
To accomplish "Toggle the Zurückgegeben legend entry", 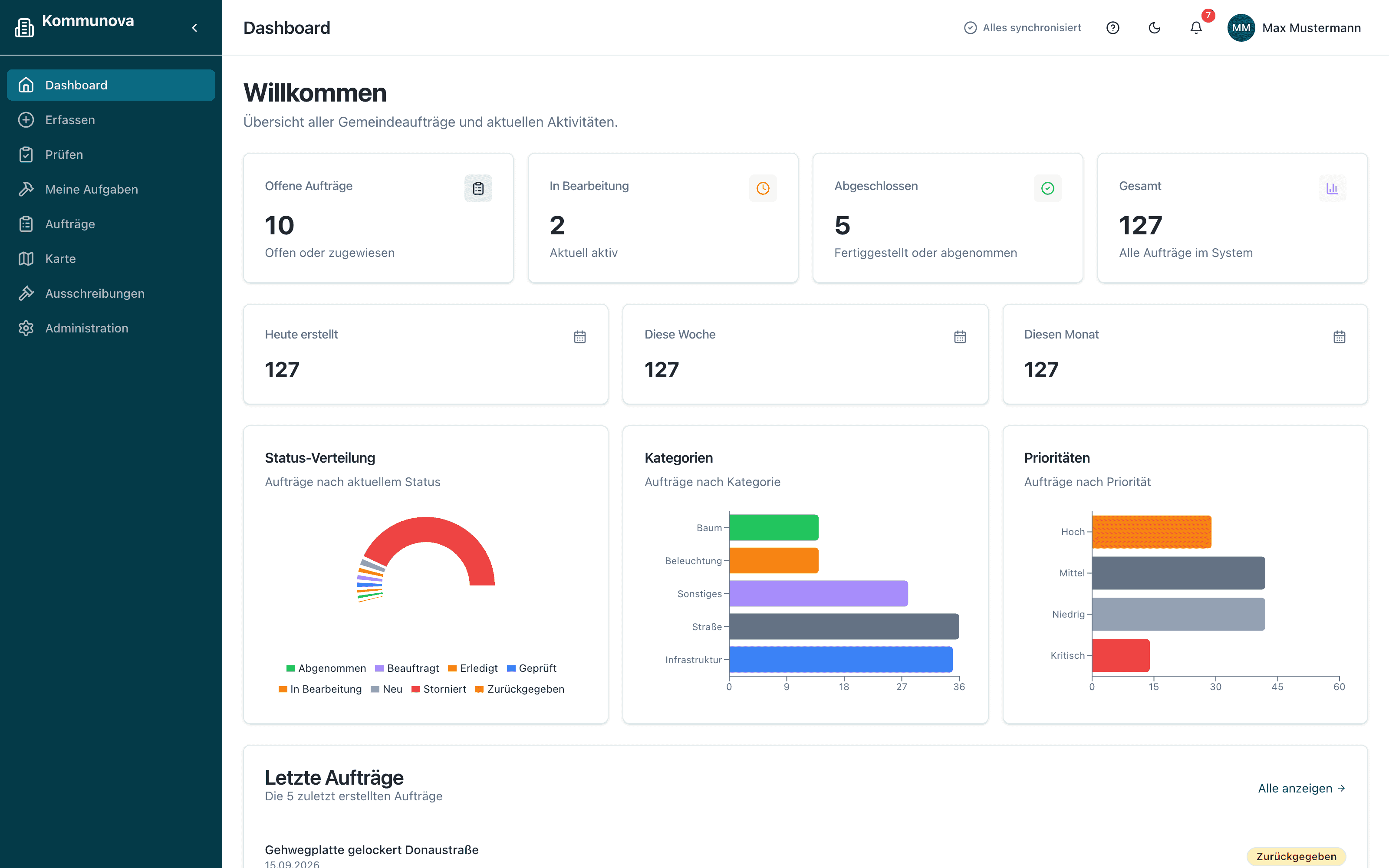I will [520, 689].
